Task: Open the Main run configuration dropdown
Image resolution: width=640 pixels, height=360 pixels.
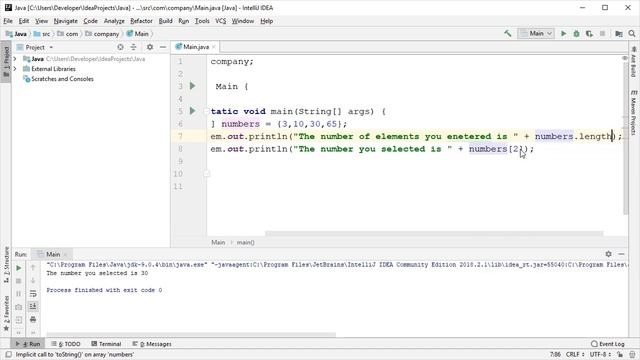Action: [536, 33]
